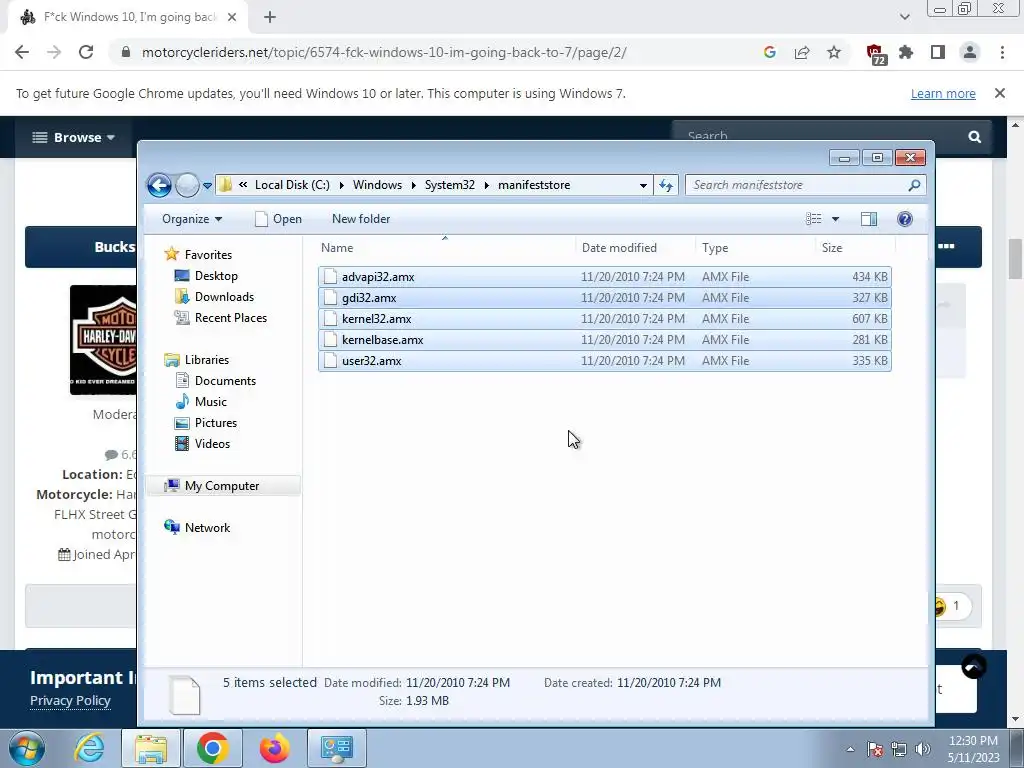Open the Windows Start menu
Image resolution: width=1024 pixels, height=768 pixels.
click(x=26, y=748)
